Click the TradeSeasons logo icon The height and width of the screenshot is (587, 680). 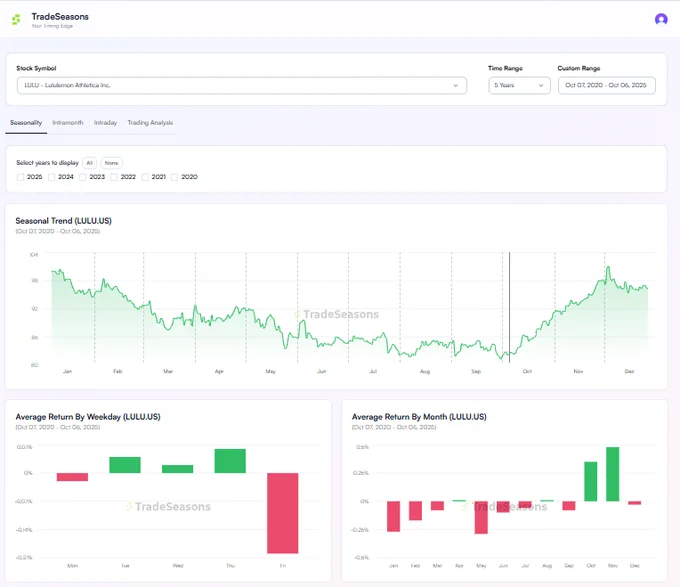16,20
